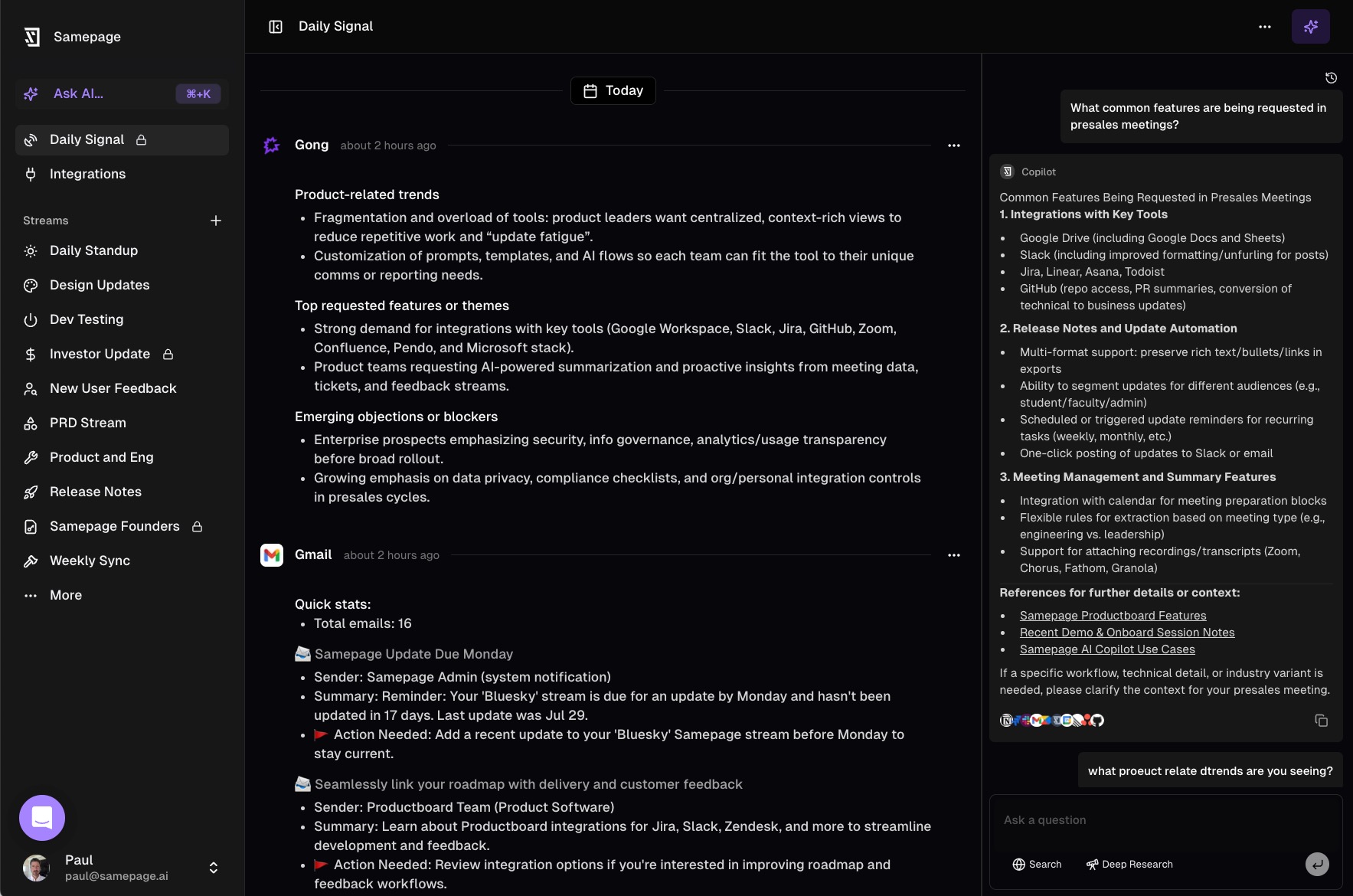The height and width of the screenshot is (896, 1353).
Task: Click the Meeting Management and Summary Features heading
Action: pos(1138,477)
